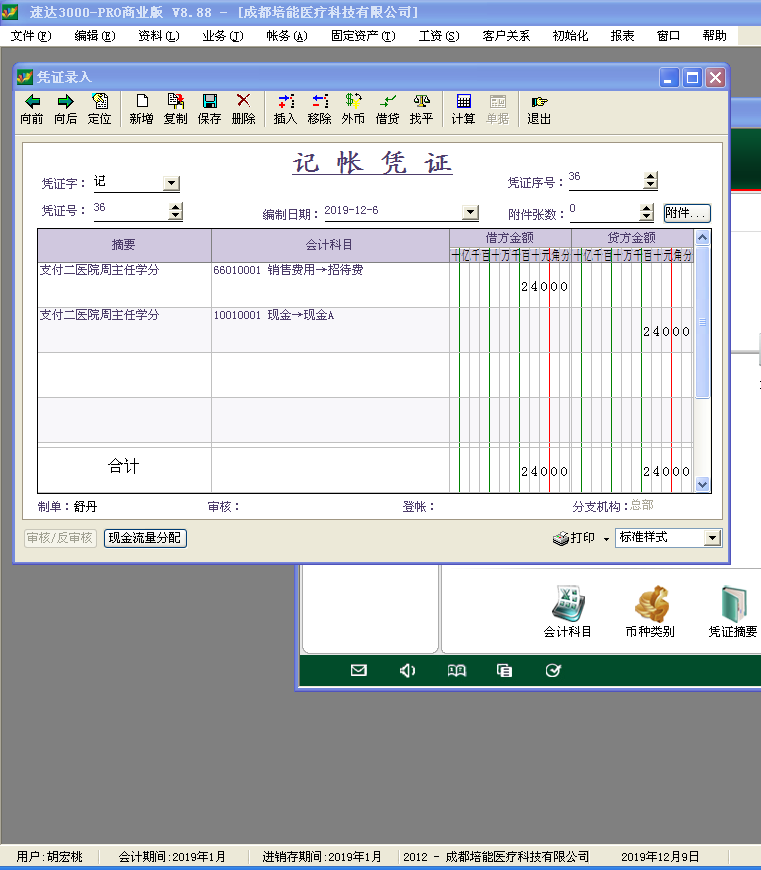The image size is (761, 870).
Task: Open the 编制日期 date dropdown
Action: coord(470,212)
